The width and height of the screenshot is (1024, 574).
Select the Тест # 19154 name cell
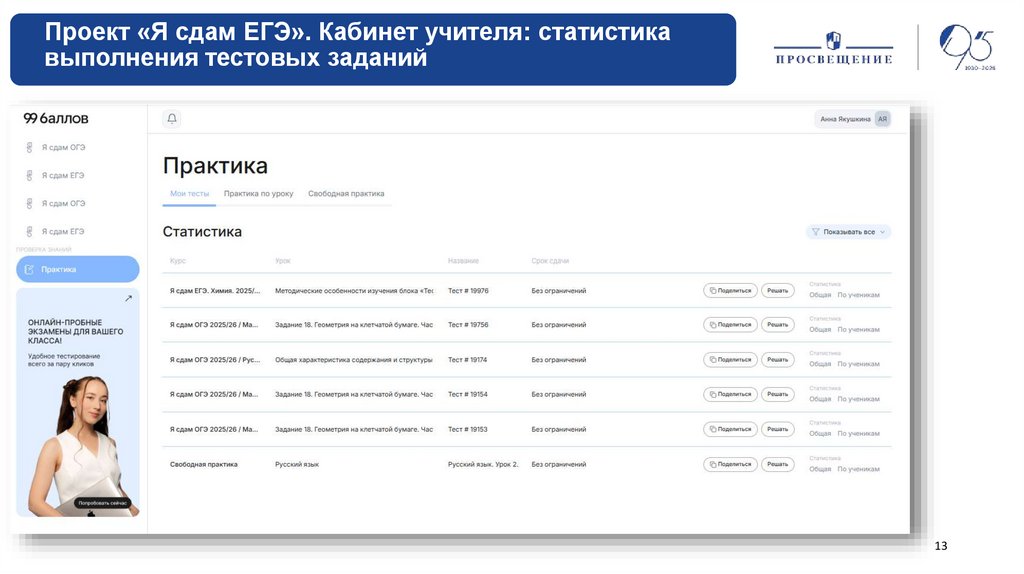(x=468, y=394)
